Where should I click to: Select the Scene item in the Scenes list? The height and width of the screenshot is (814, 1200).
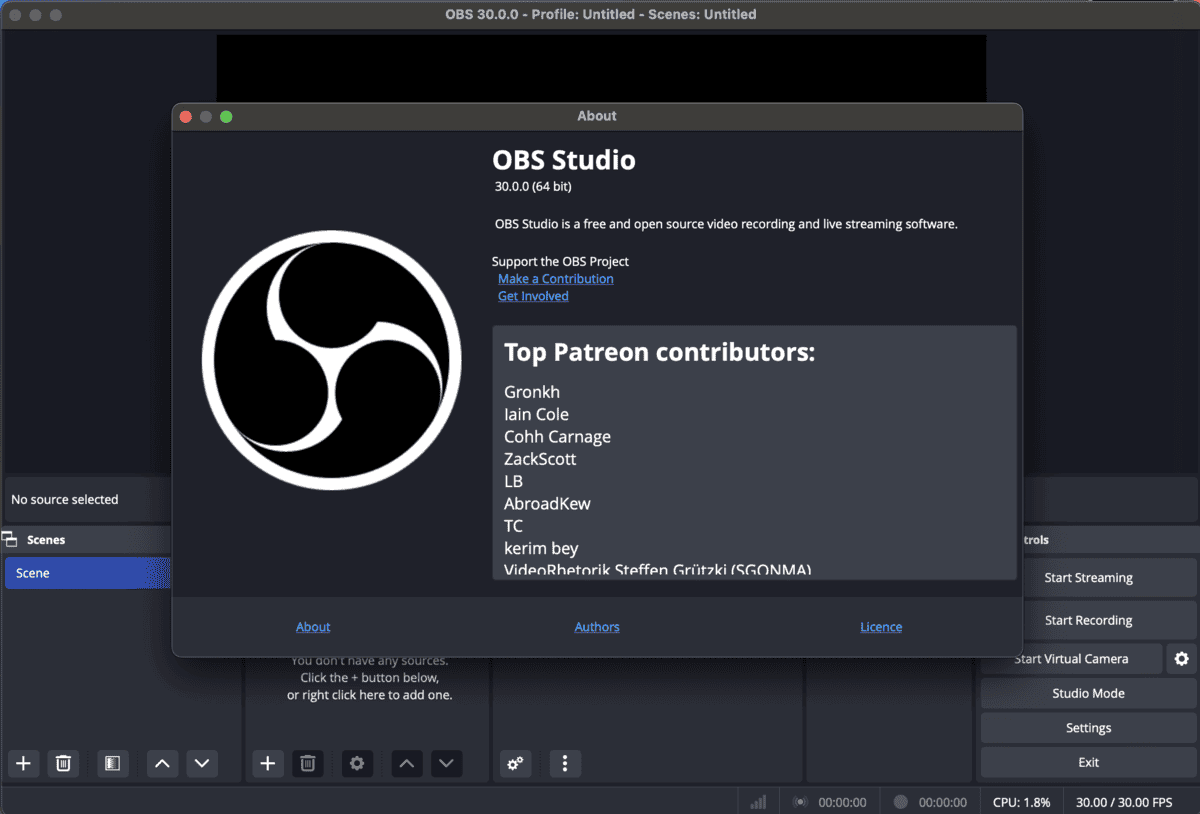(88, 573)
